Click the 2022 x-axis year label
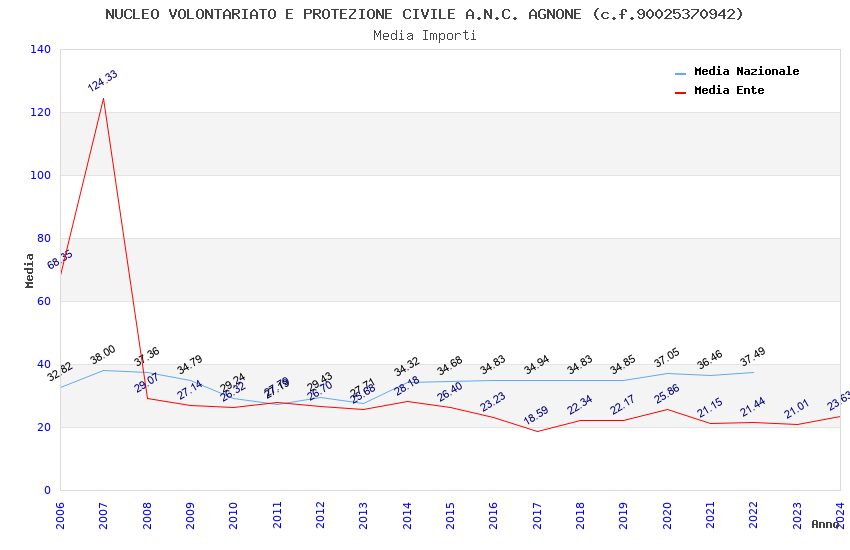This screenshot has height=550, width=850. pos(754,515)
